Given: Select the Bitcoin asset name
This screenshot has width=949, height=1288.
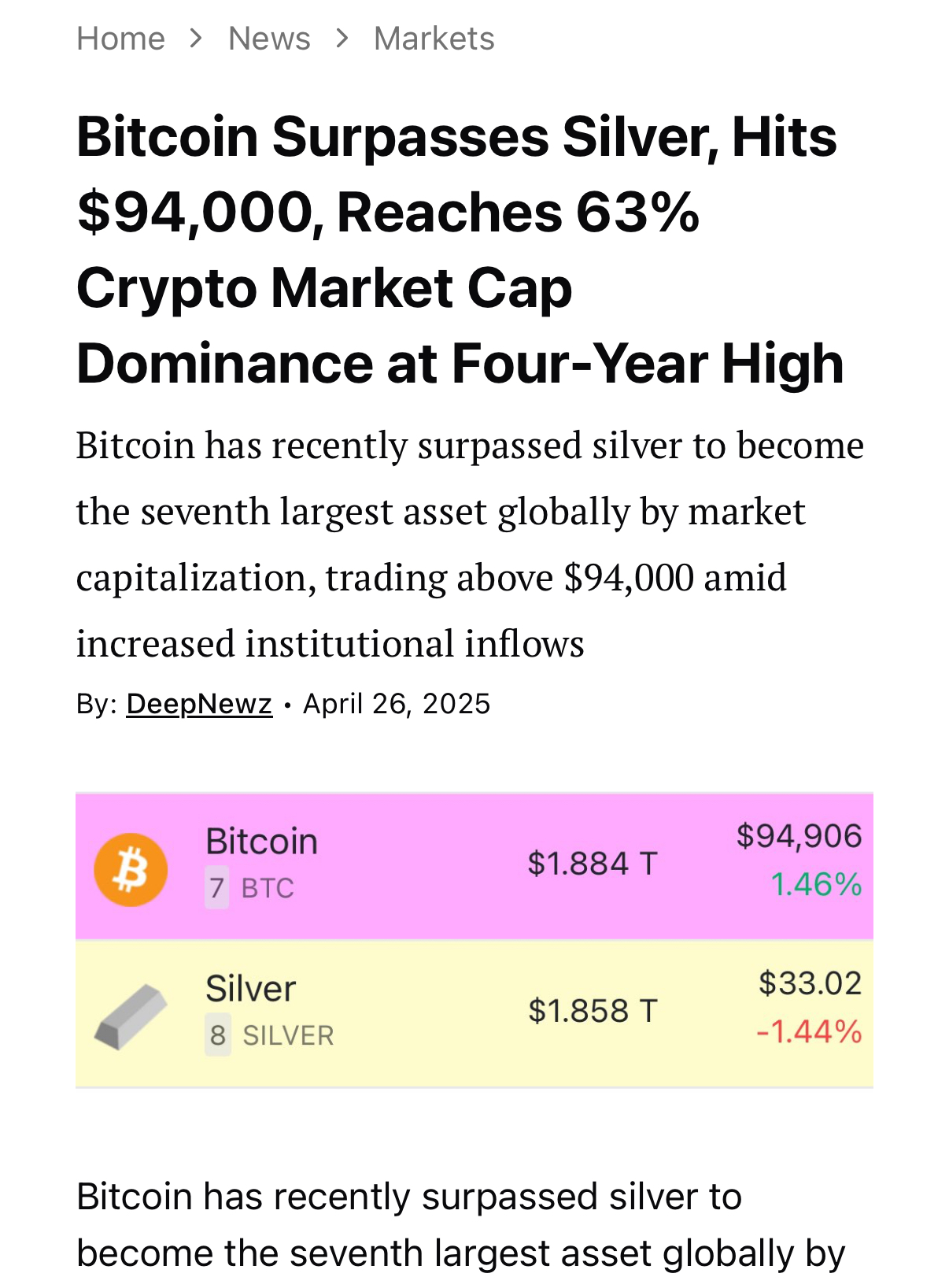Looking at the screenshot, I should [262, 842].
